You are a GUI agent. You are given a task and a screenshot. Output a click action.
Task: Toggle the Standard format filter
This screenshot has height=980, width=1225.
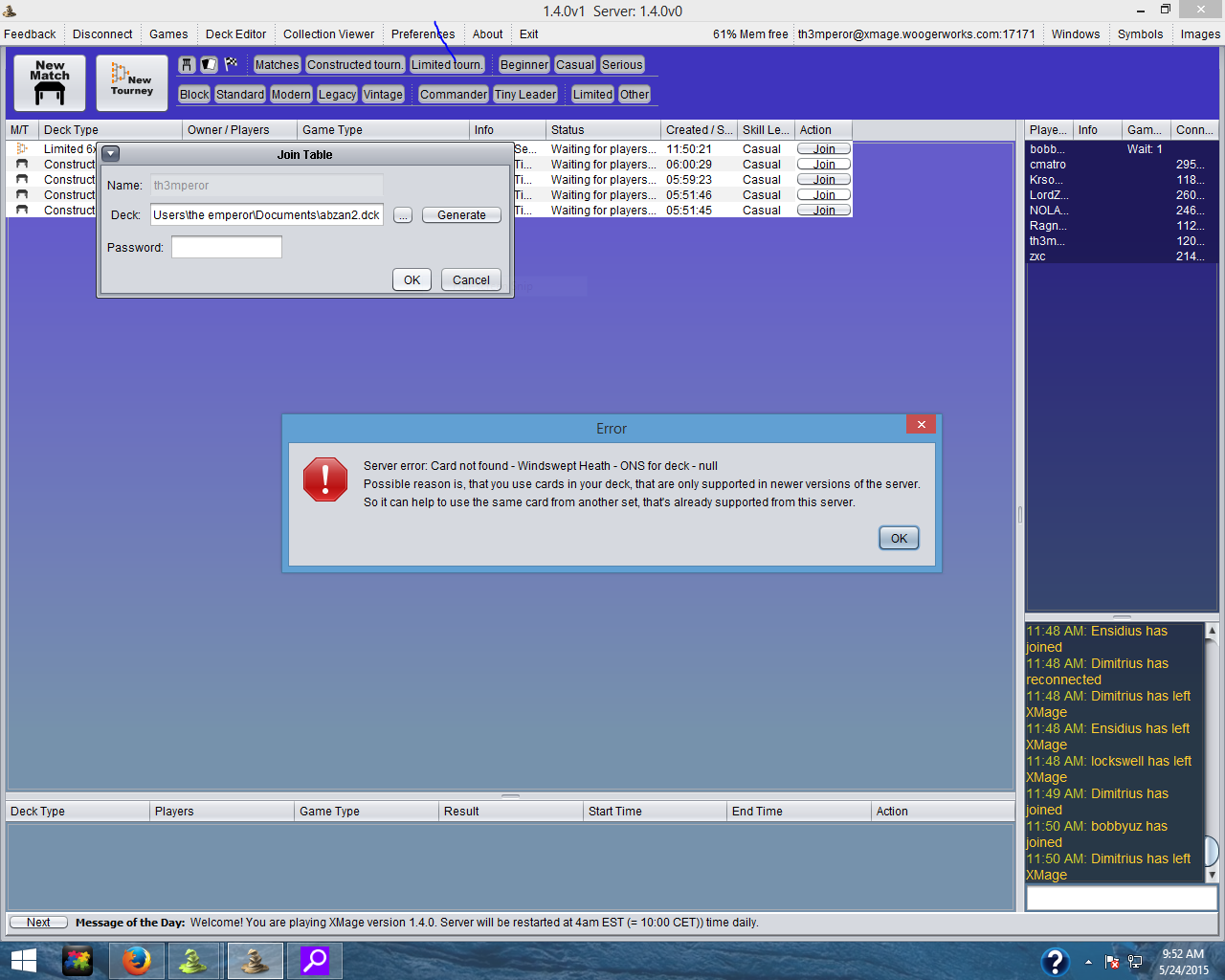point(240,95)
